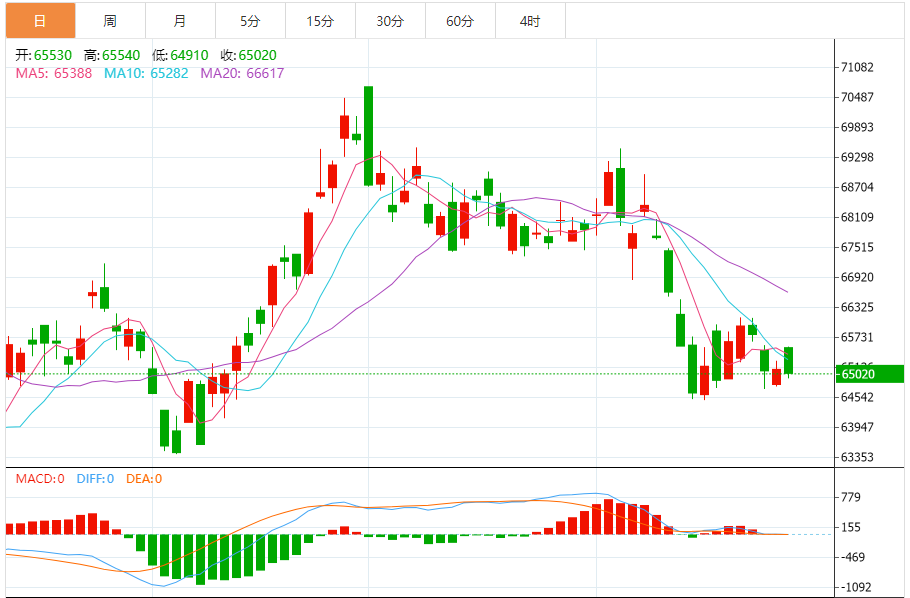Click the 155 MACD axis label

[x=851, y=528]
